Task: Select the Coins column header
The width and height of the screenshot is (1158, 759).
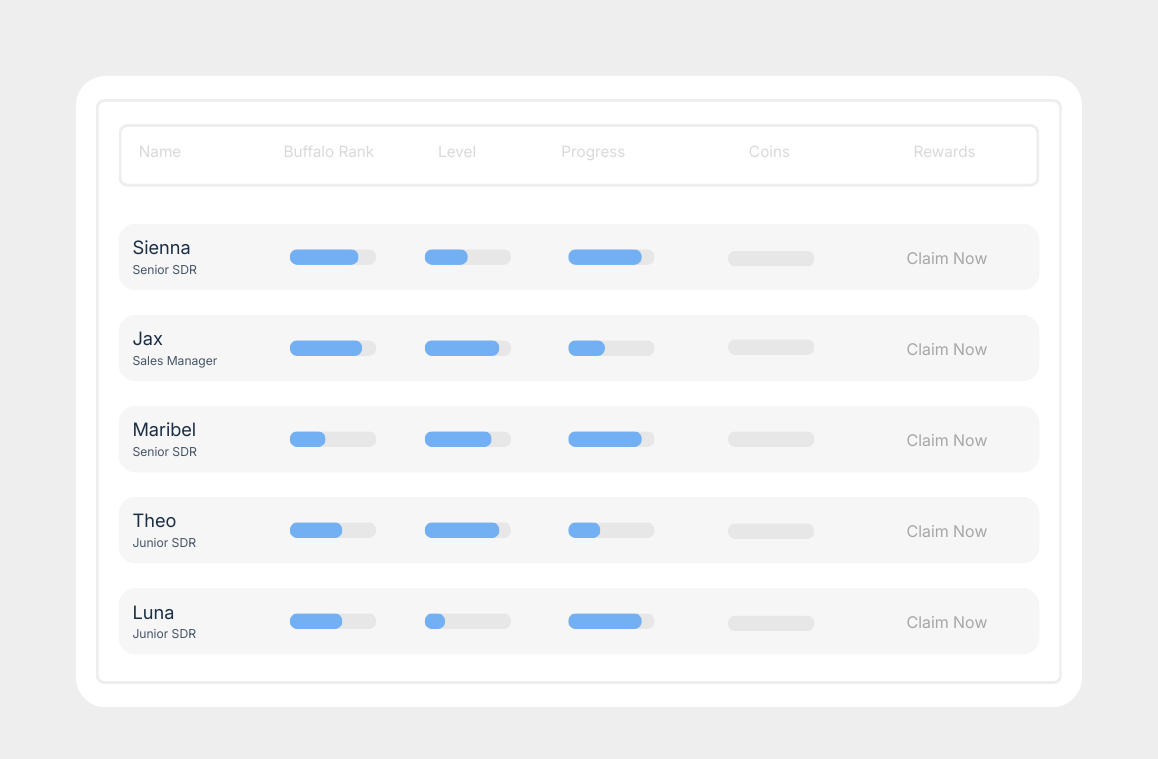Action: coord(769,152)
